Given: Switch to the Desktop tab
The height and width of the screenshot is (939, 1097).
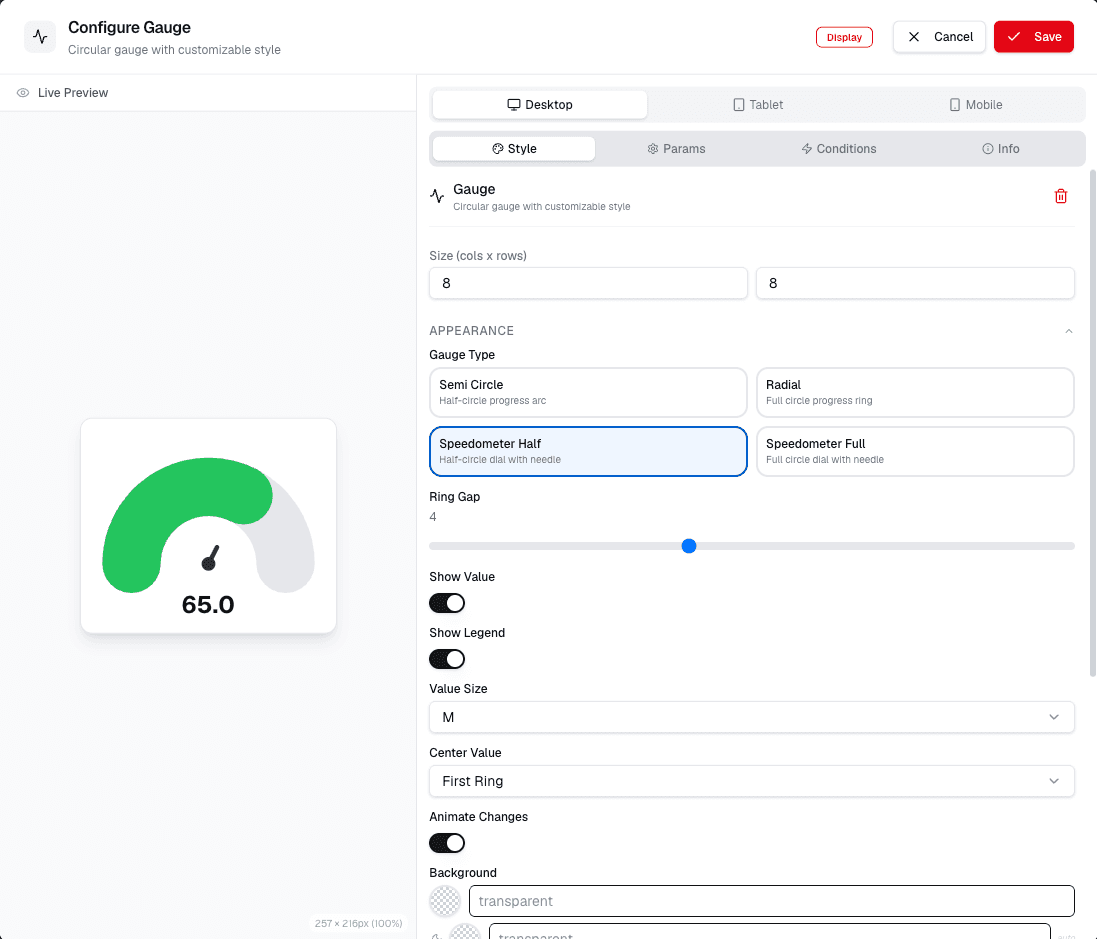Looking at the screenshot, I should point(539,104).
